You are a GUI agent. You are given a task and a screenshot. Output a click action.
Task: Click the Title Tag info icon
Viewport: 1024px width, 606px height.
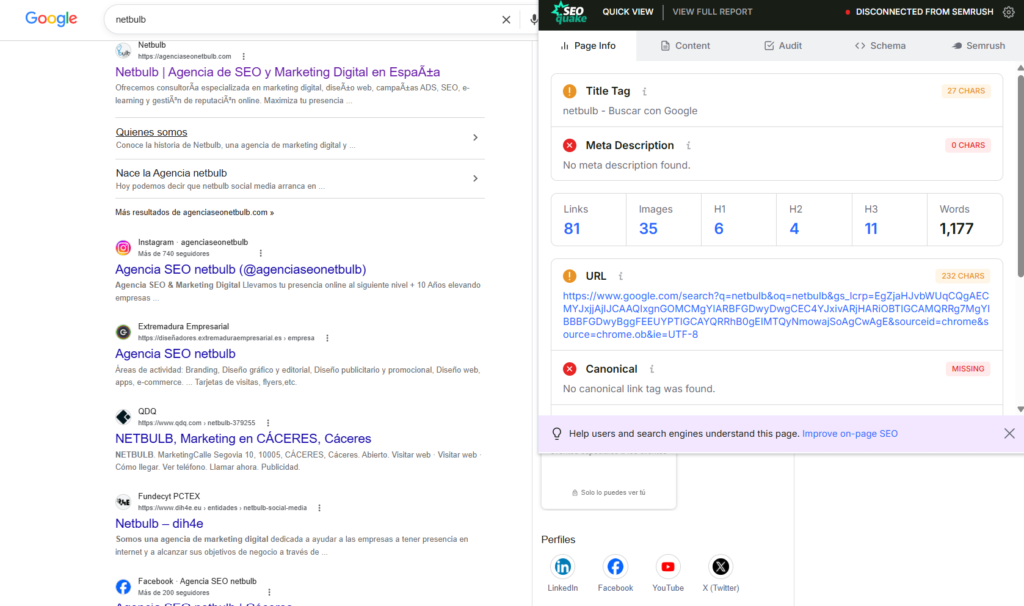pyautogui.click(x=645, y=91)
